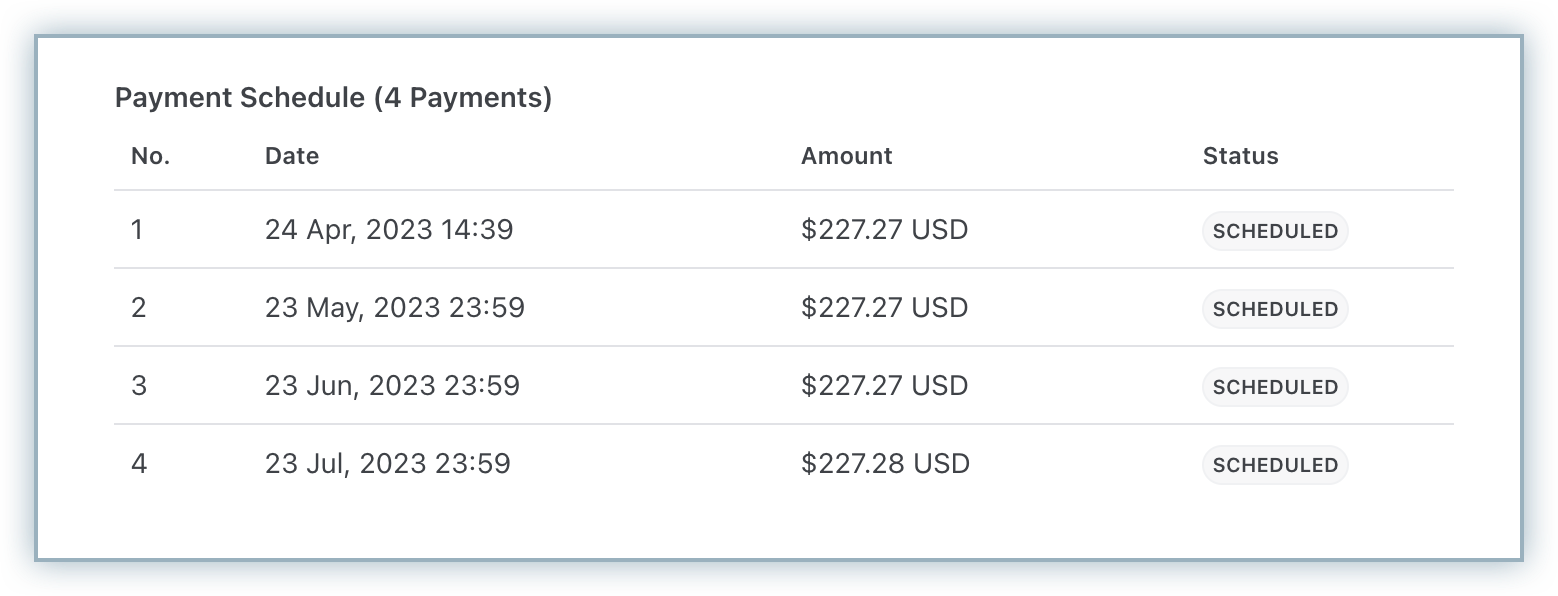Image resolution: width=1558 pixels, height=596 pixels.
Task: Select the Date column header
Action: pyautogui.click(x=292, y=156)
